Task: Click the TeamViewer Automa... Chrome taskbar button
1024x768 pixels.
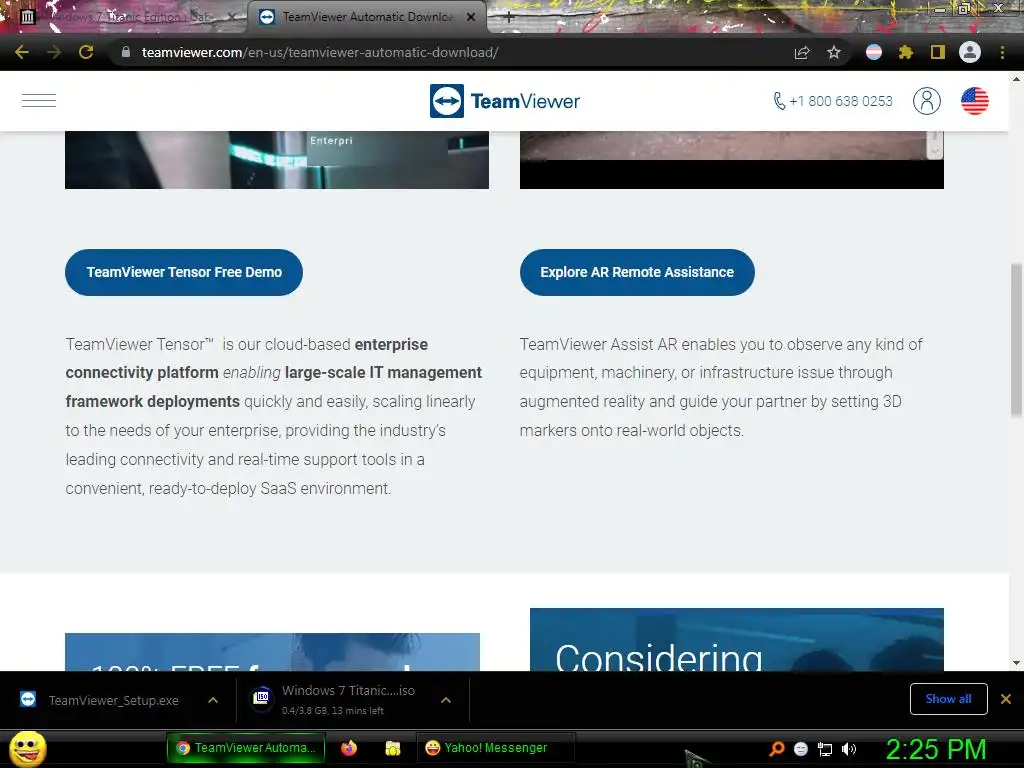Action: pos(246,748)
